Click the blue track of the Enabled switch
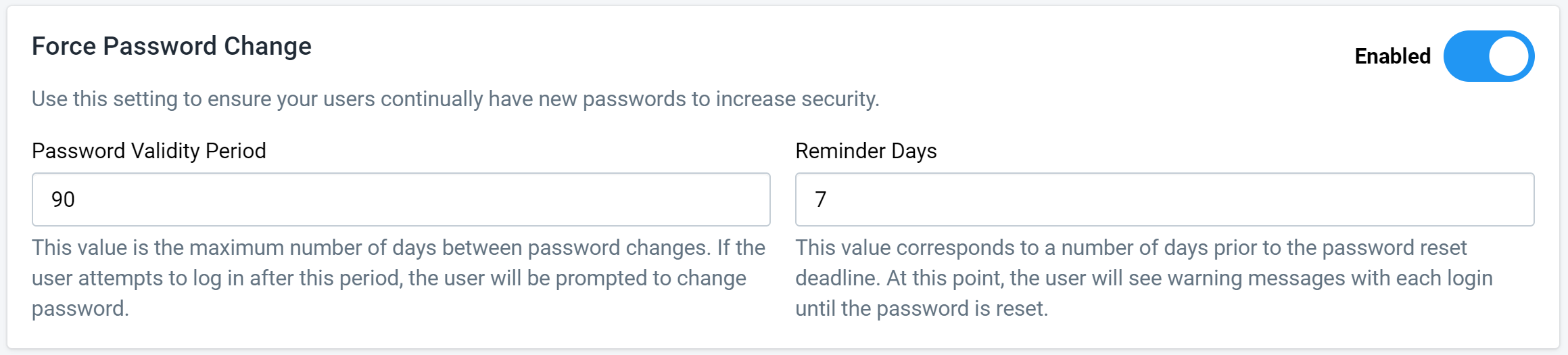This screenshot has height=355, width=1568. tap(1465, 56)
